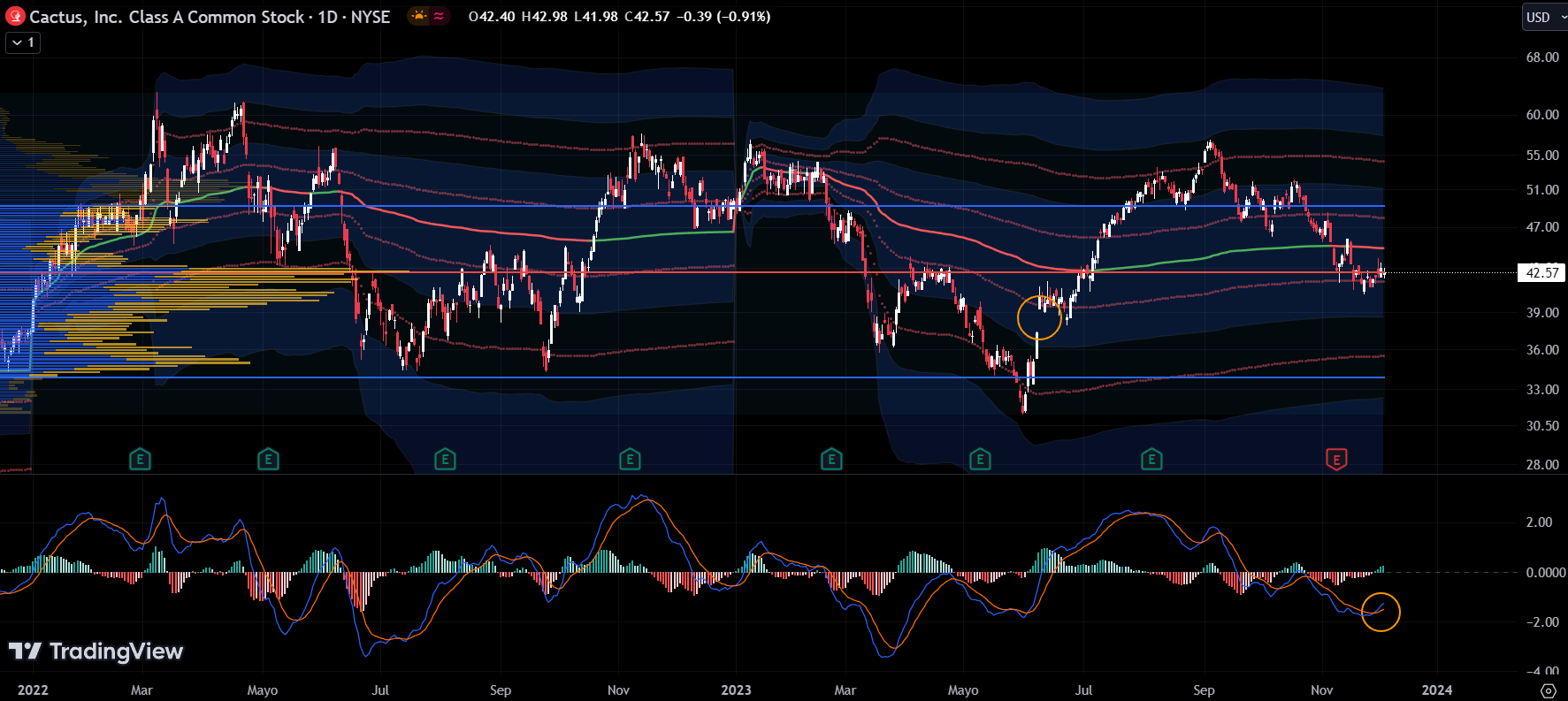Image resolution: width=1568 pixels, height=701 pixels.
Task: Click the pink approximate-equal data icon
Action: (x=439, y=16)
